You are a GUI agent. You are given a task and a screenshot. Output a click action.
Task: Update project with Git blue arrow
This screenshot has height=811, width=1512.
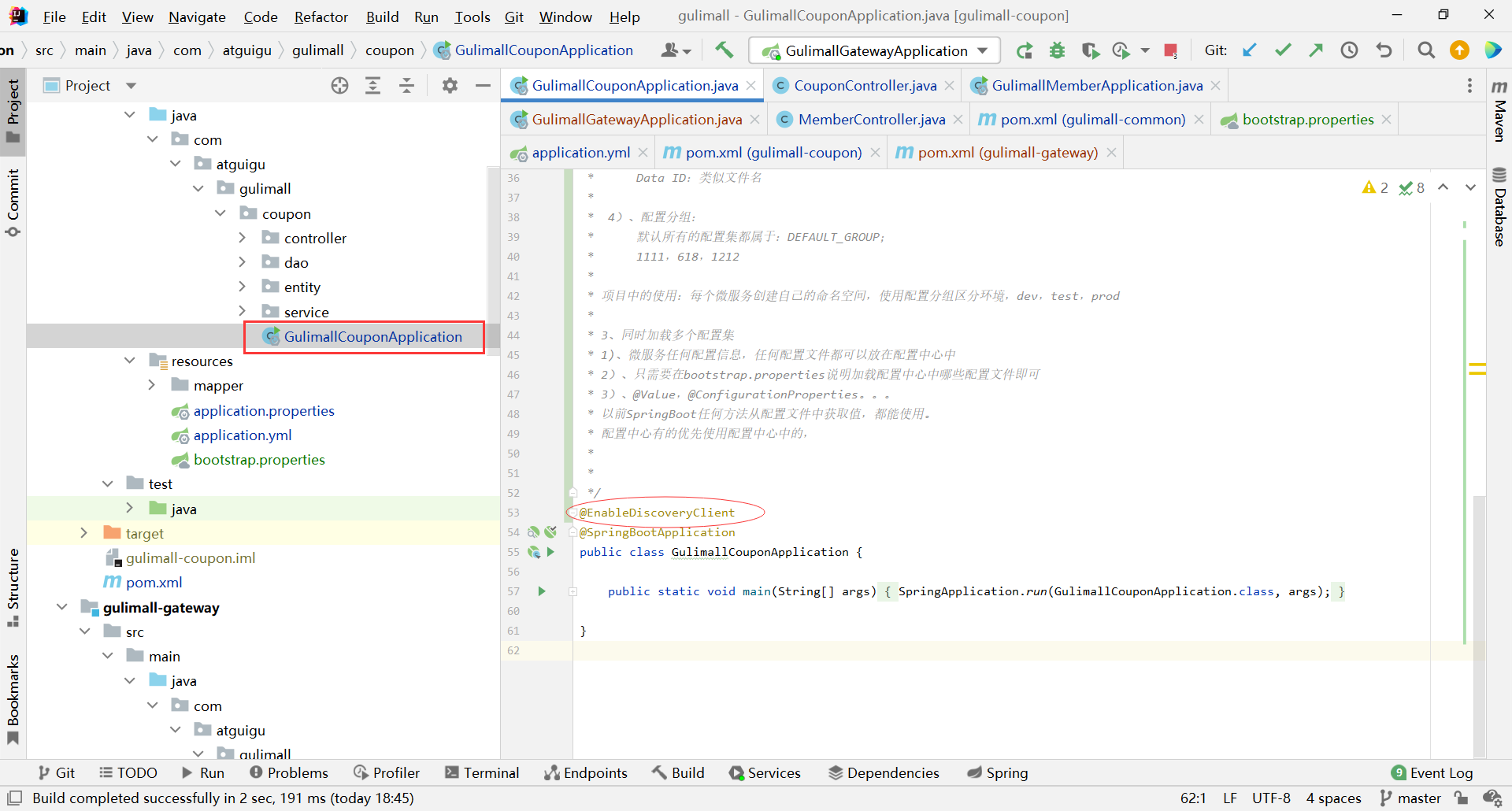pyautogui.click(x=1250, y=50)
